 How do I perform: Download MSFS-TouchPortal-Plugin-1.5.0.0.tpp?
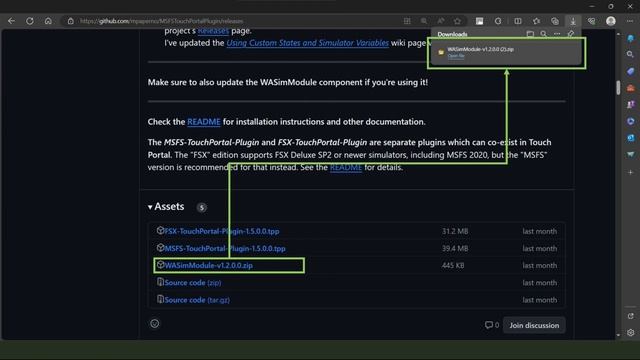pyautogui.click(x=225, y=248)
